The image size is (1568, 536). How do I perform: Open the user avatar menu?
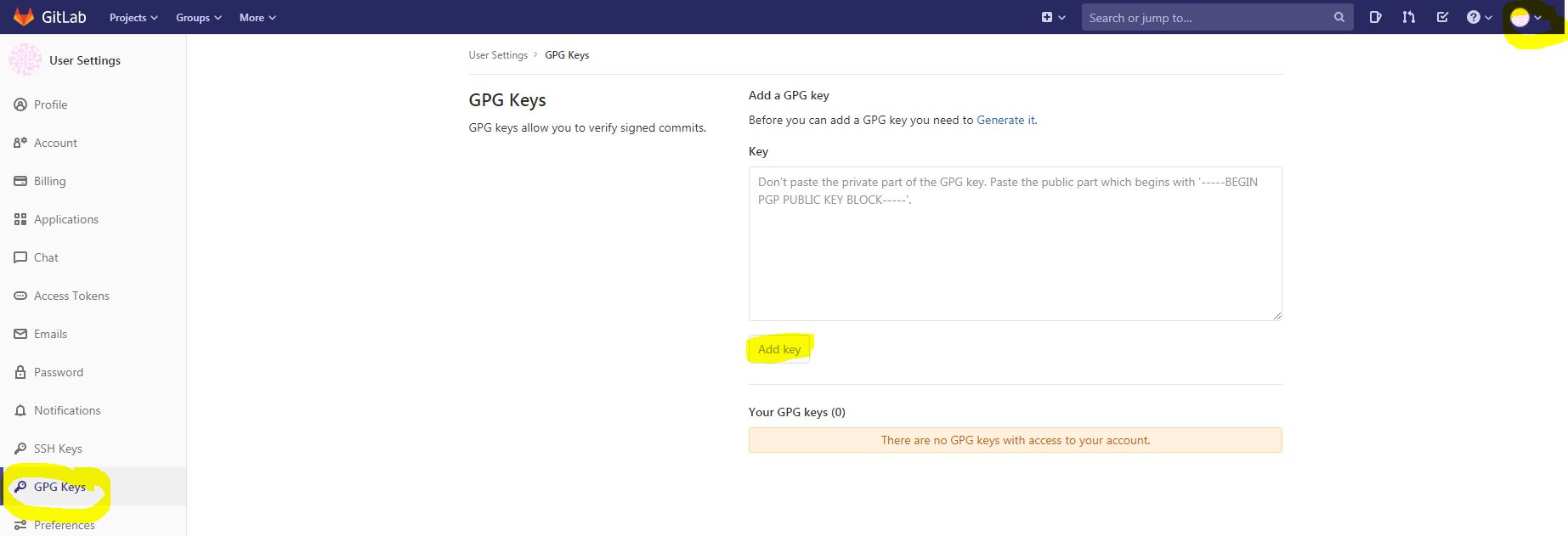(1526, 18)
